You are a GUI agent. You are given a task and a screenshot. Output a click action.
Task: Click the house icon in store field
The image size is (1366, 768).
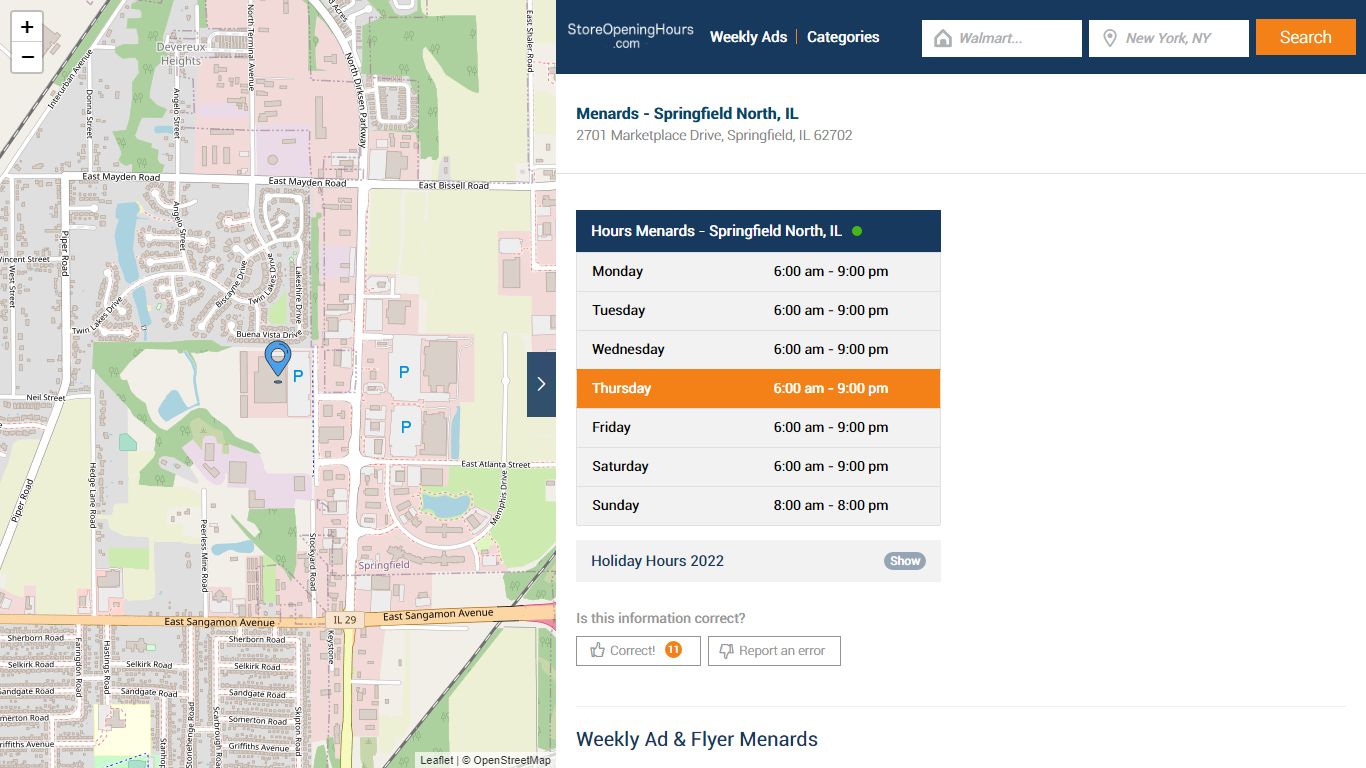tap(942, 38)
